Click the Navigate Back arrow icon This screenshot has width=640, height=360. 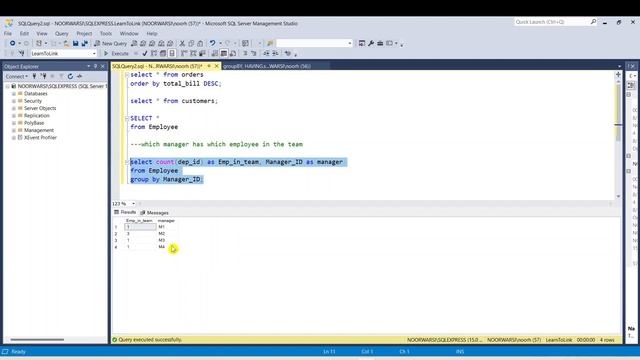pos(13,43)
